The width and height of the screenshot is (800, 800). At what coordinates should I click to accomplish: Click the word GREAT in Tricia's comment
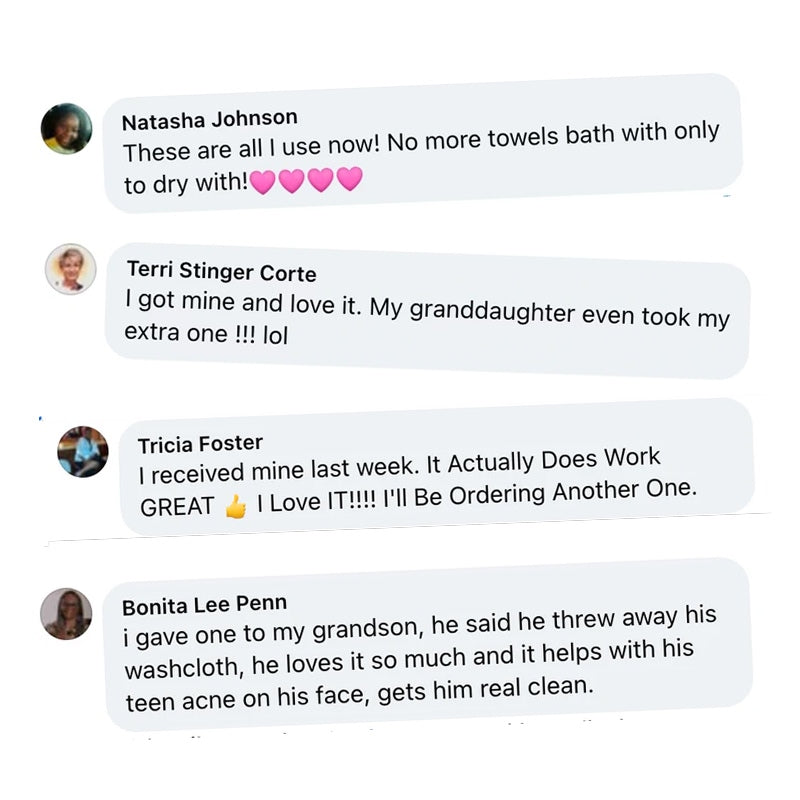(177, 508)
